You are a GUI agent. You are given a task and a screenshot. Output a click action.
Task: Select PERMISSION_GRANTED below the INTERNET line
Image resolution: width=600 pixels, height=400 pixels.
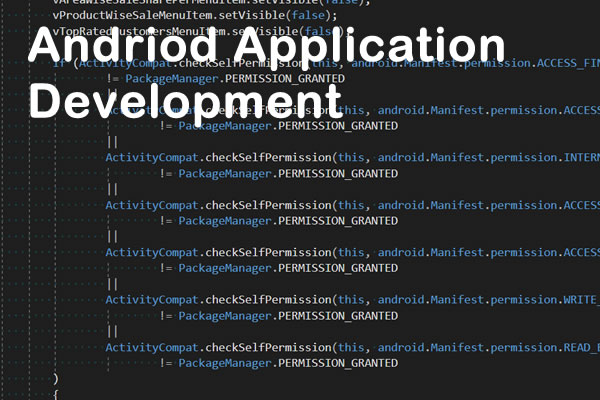pyautogui.click(x=339, y=173)
